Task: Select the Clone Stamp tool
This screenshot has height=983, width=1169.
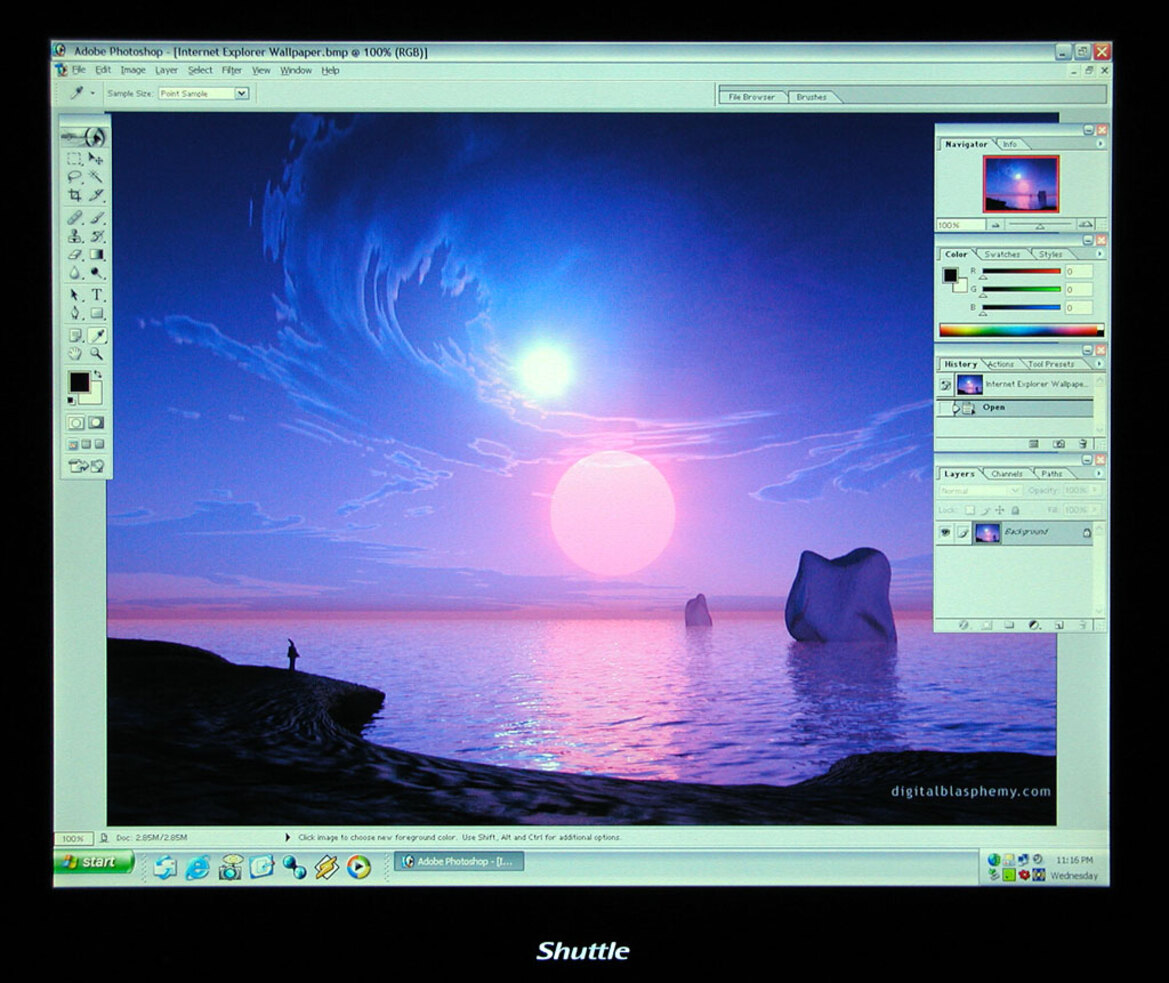Action: click(75, 236)
